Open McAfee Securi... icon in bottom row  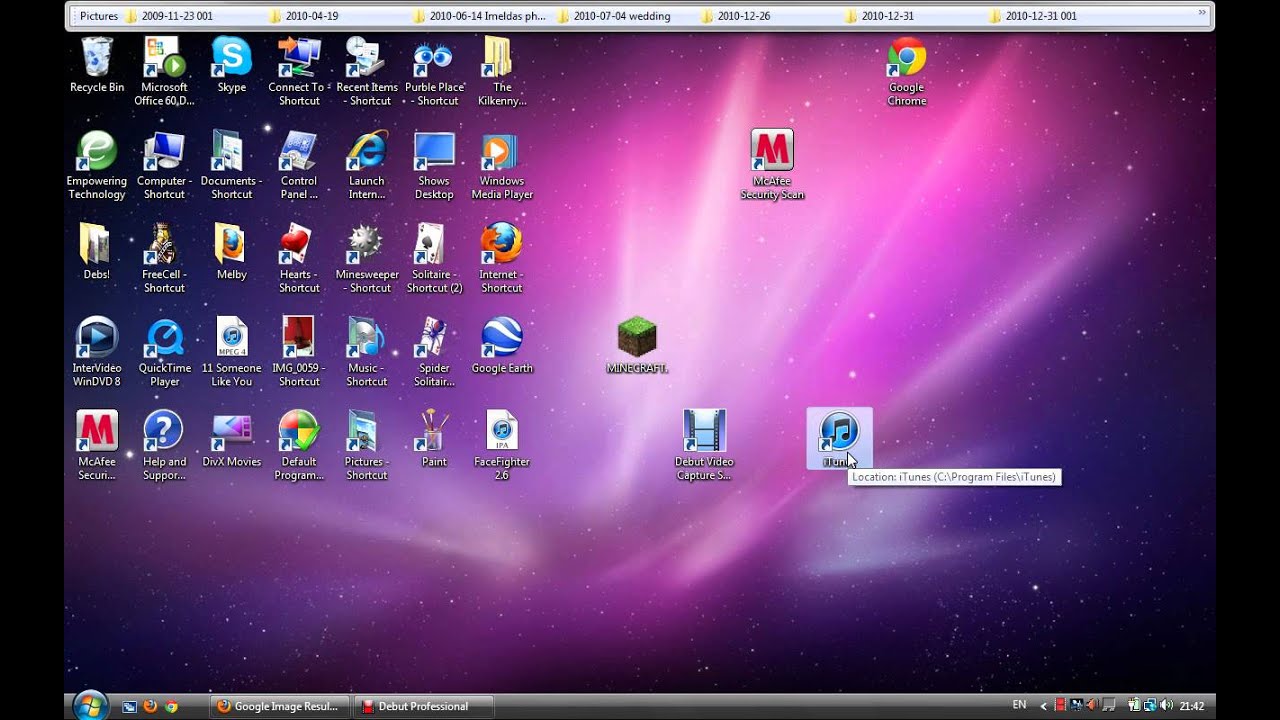(x=97, y=446)
